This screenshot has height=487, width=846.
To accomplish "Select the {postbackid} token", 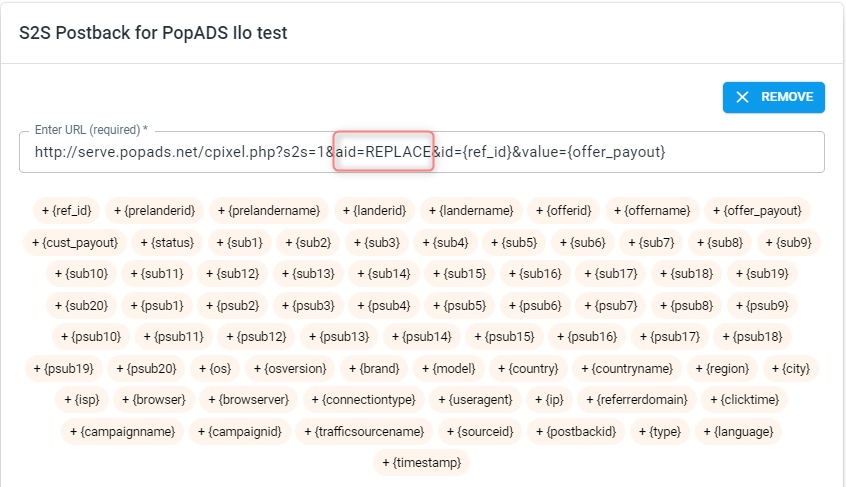I will pos(576,431).
